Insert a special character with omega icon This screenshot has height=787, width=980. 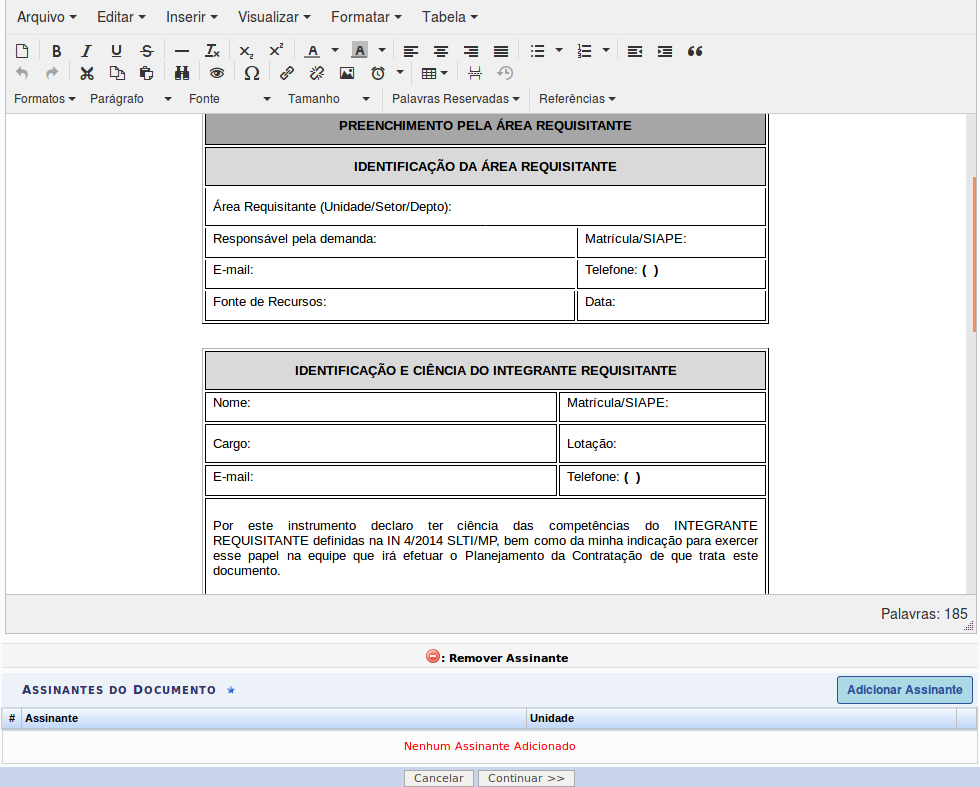tap(252, 73)
